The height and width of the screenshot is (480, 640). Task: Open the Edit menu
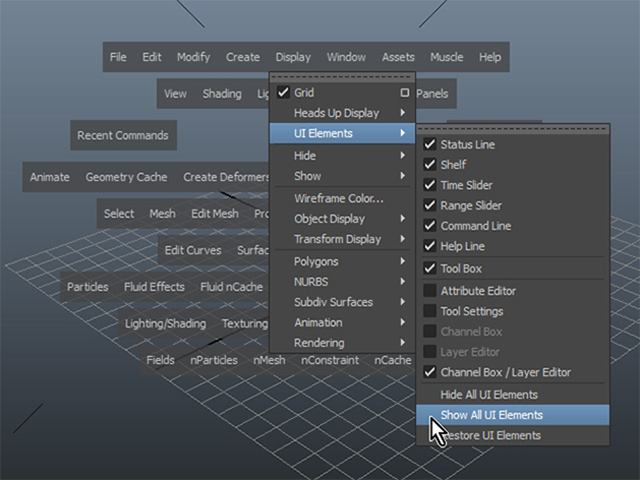(x=152, y=57)
